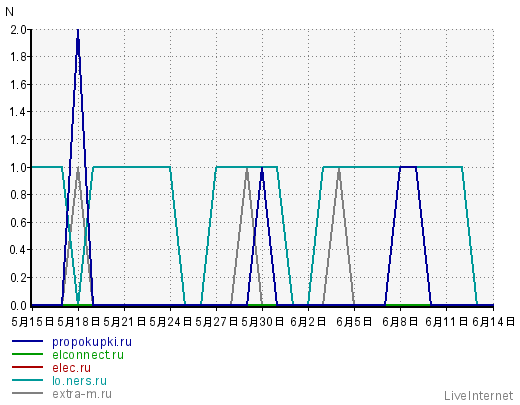Click the gray extra-m.ru legend line
This screenshot has height=405, width=520.
27,393
